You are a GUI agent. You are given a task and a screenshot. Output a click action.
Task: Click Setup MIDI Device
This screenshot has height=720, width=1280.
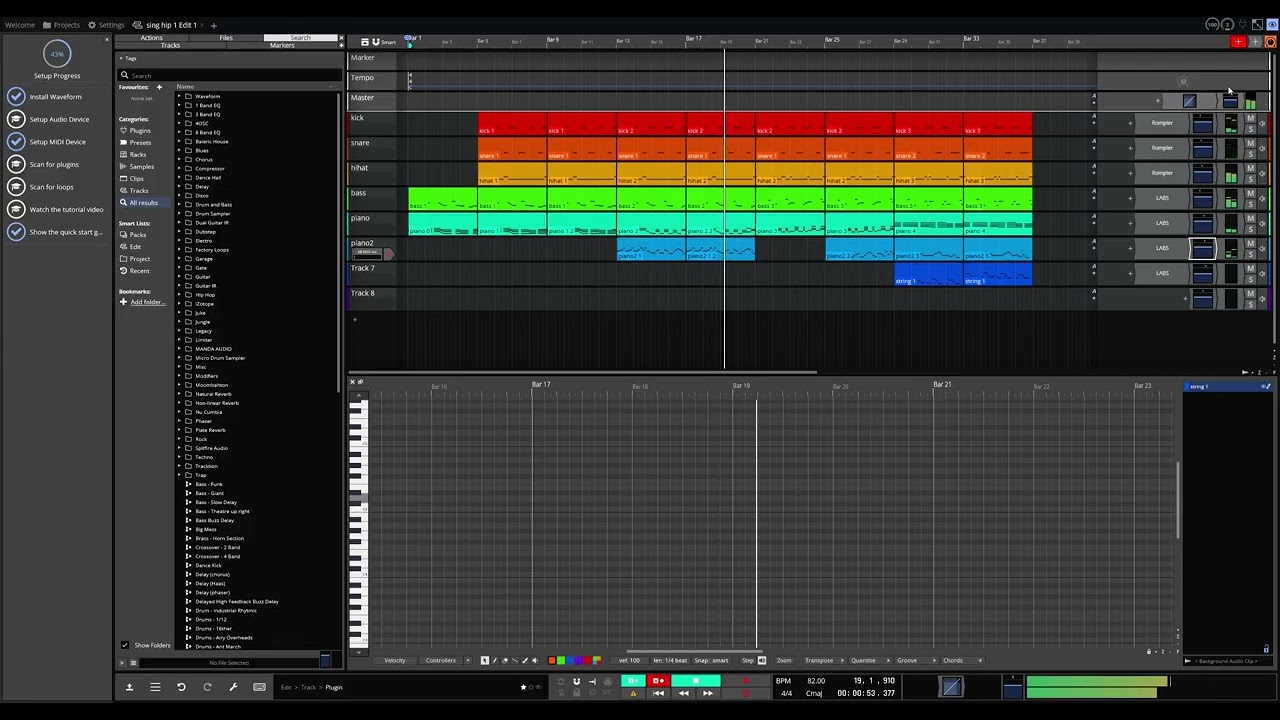tap(57, 142)
